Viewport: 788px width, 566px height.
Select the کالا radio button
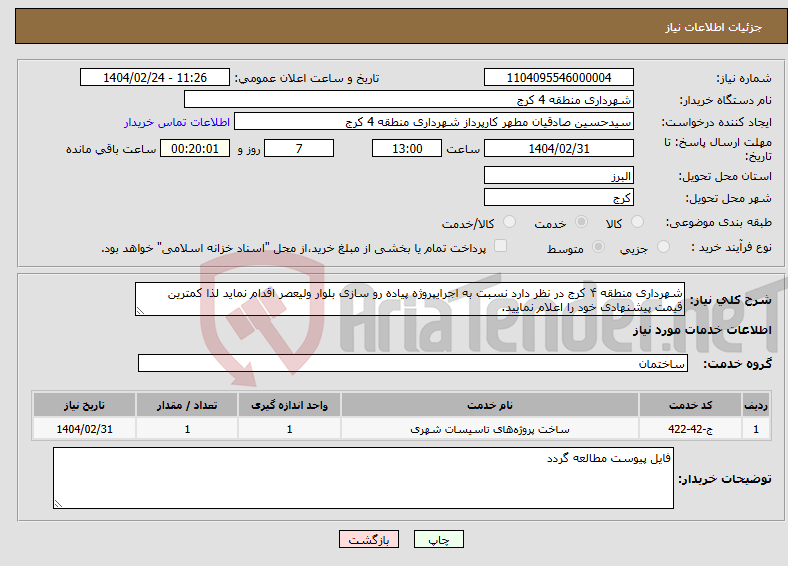(x=637, y=222)
